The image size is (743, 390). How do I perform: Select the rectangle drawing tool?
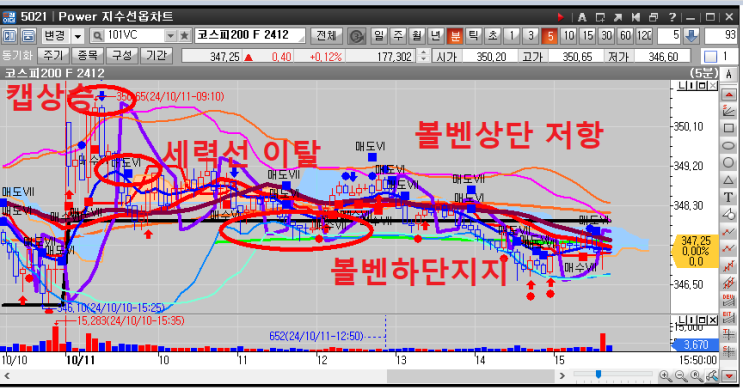click(728, 128)
